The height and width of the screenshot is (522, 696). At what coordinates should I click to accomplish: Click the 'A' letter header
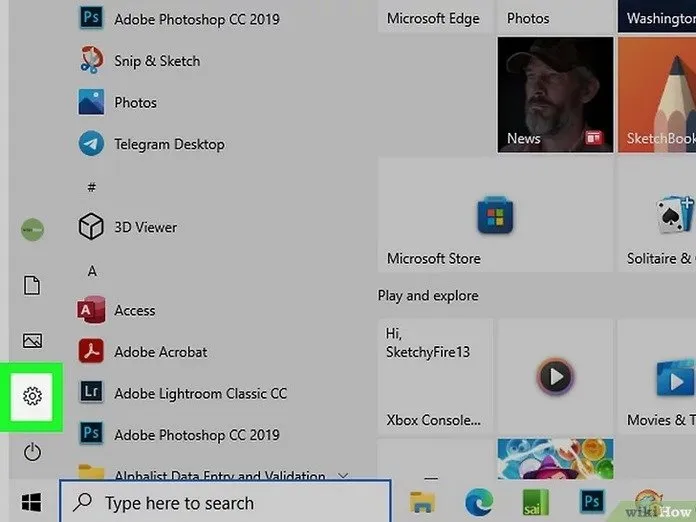coord(92,271)
